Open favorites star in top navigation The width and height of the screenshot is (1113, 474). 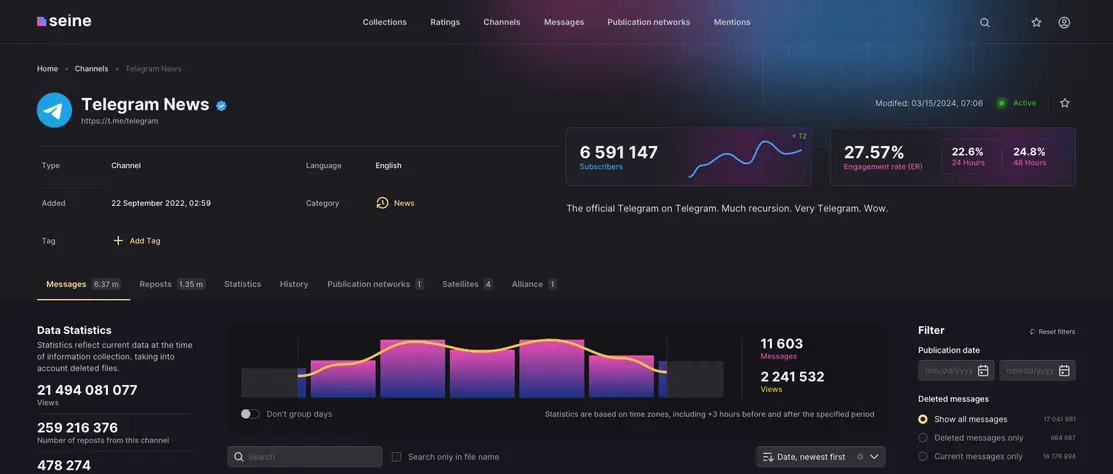click(x=1036, y=23)
